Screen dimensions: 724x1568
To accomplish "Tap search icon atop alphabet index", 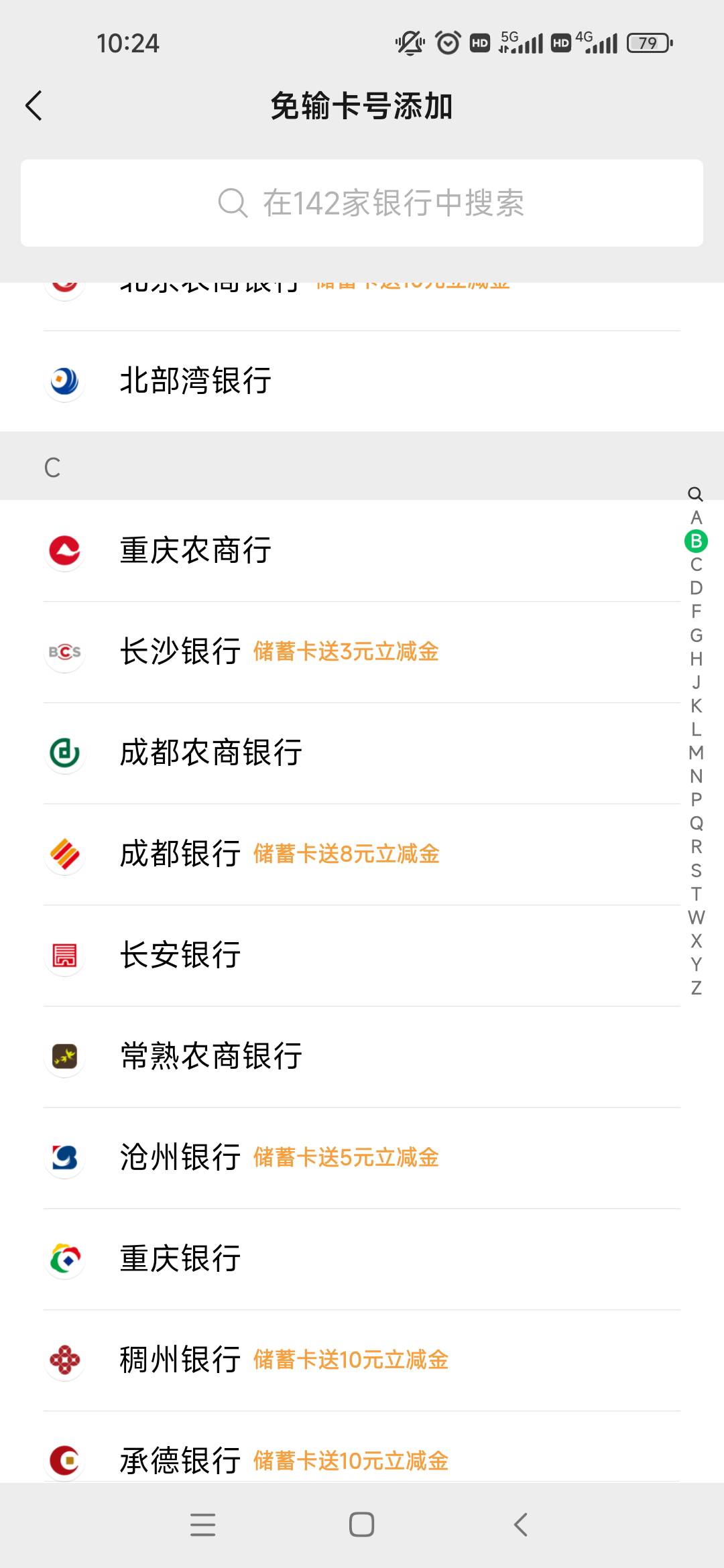I will 696,494.
